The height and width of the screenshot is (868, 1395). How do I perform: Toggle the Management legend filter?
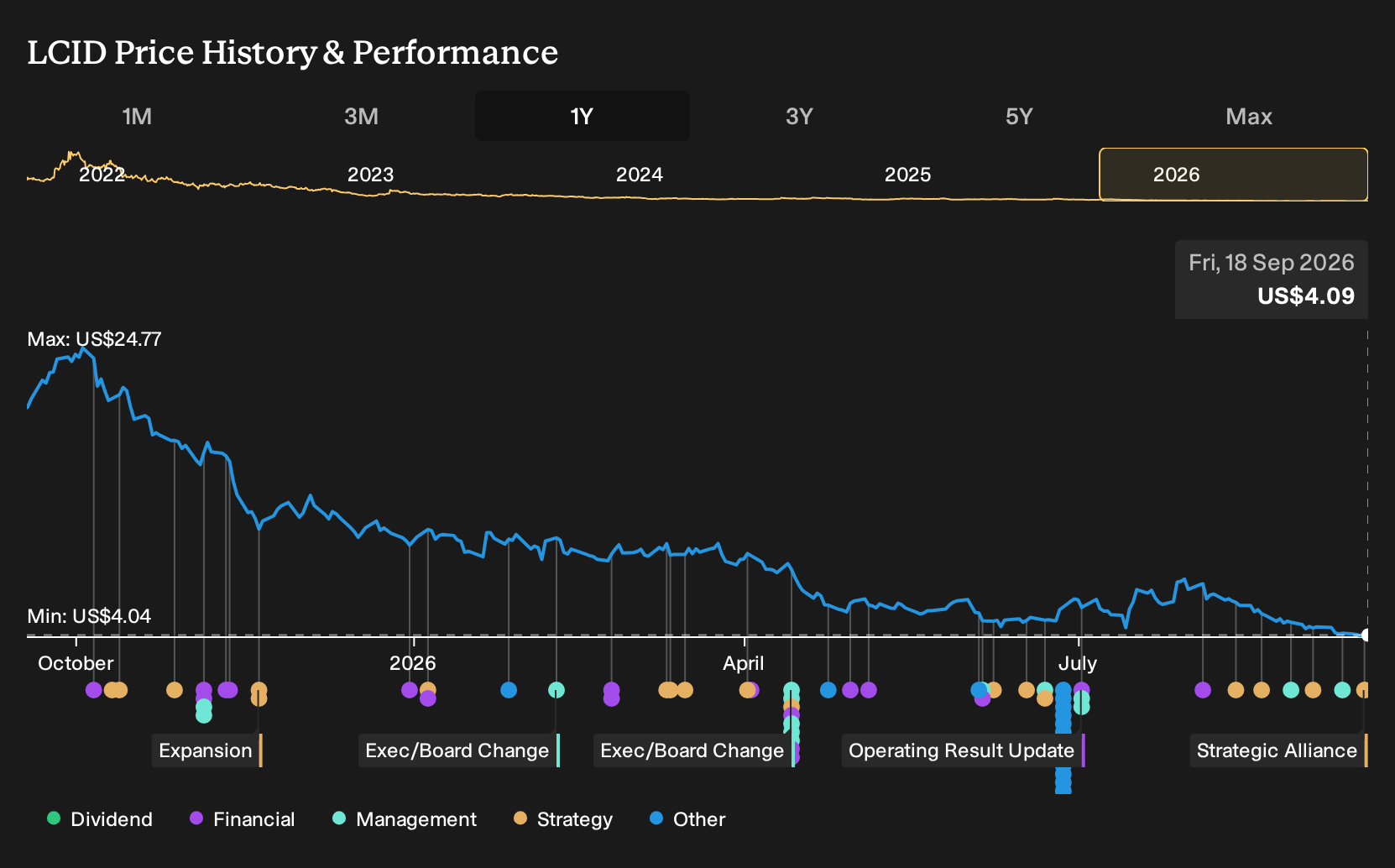coord(405,819)
